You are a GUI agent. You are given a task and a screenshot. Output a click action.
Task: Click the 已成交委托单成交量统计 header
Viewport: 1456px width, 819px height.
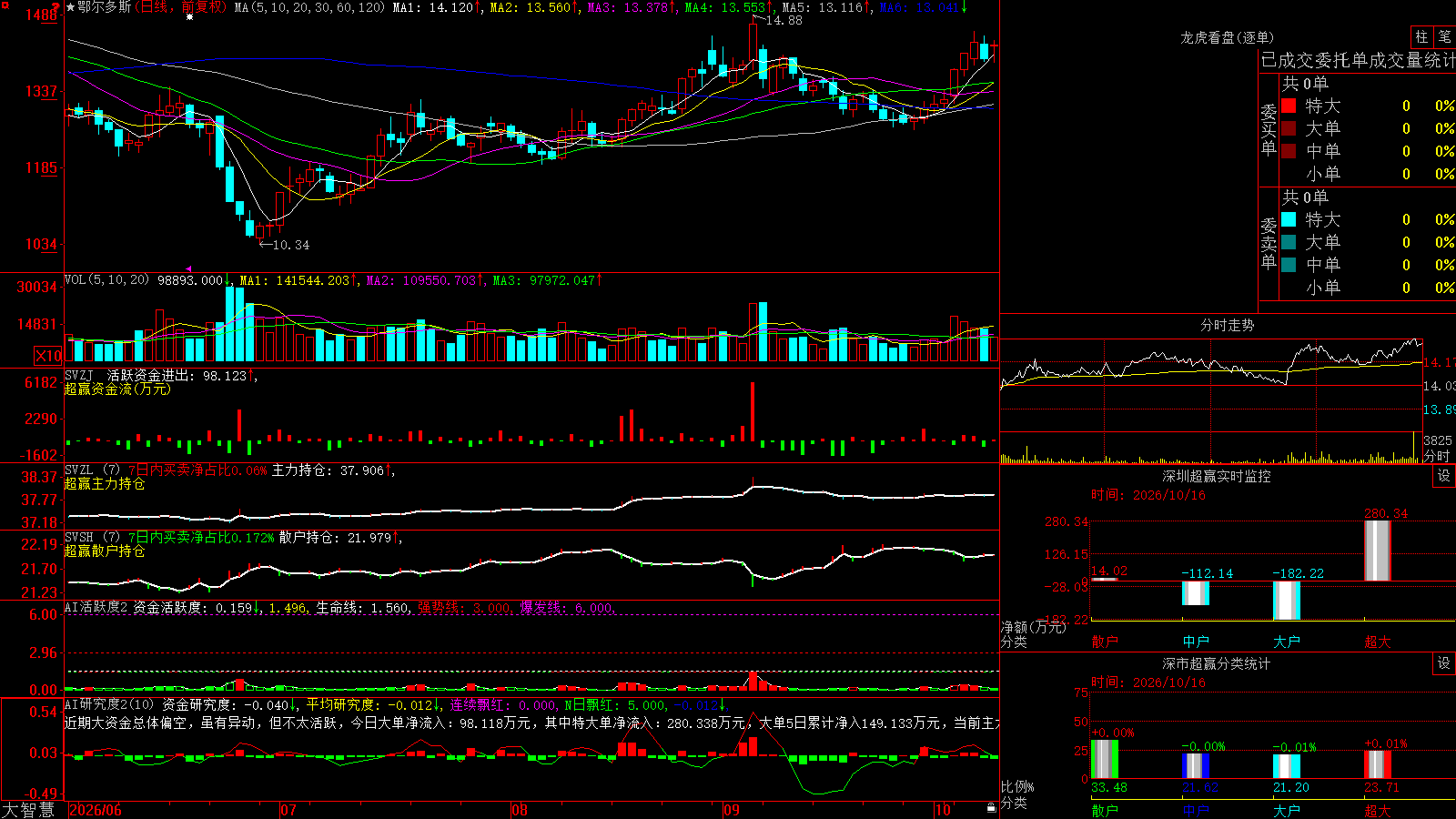coord(1358,60)
